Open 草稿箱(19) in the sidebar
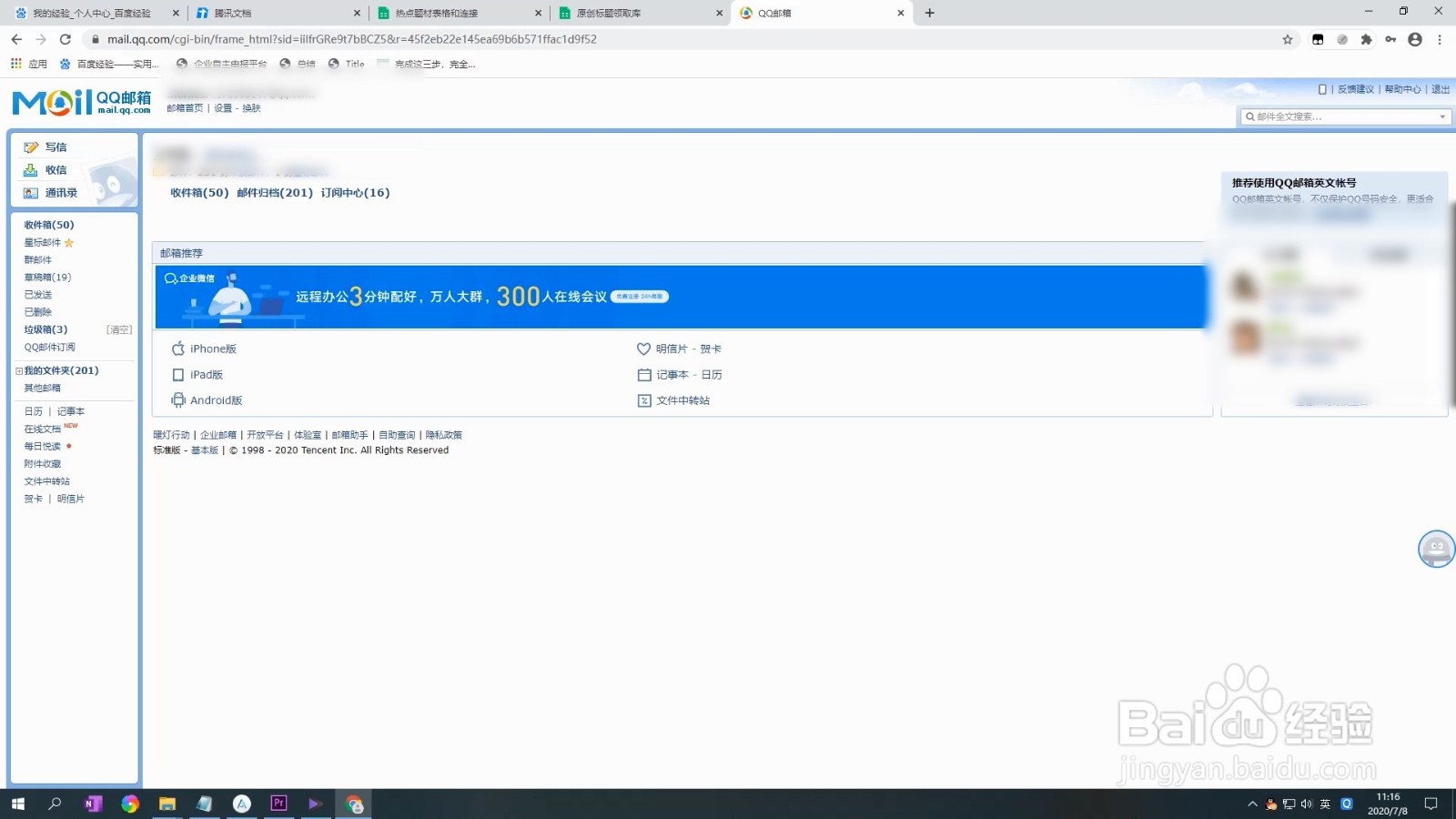1456x819 pixels. [x=47, y=278]
